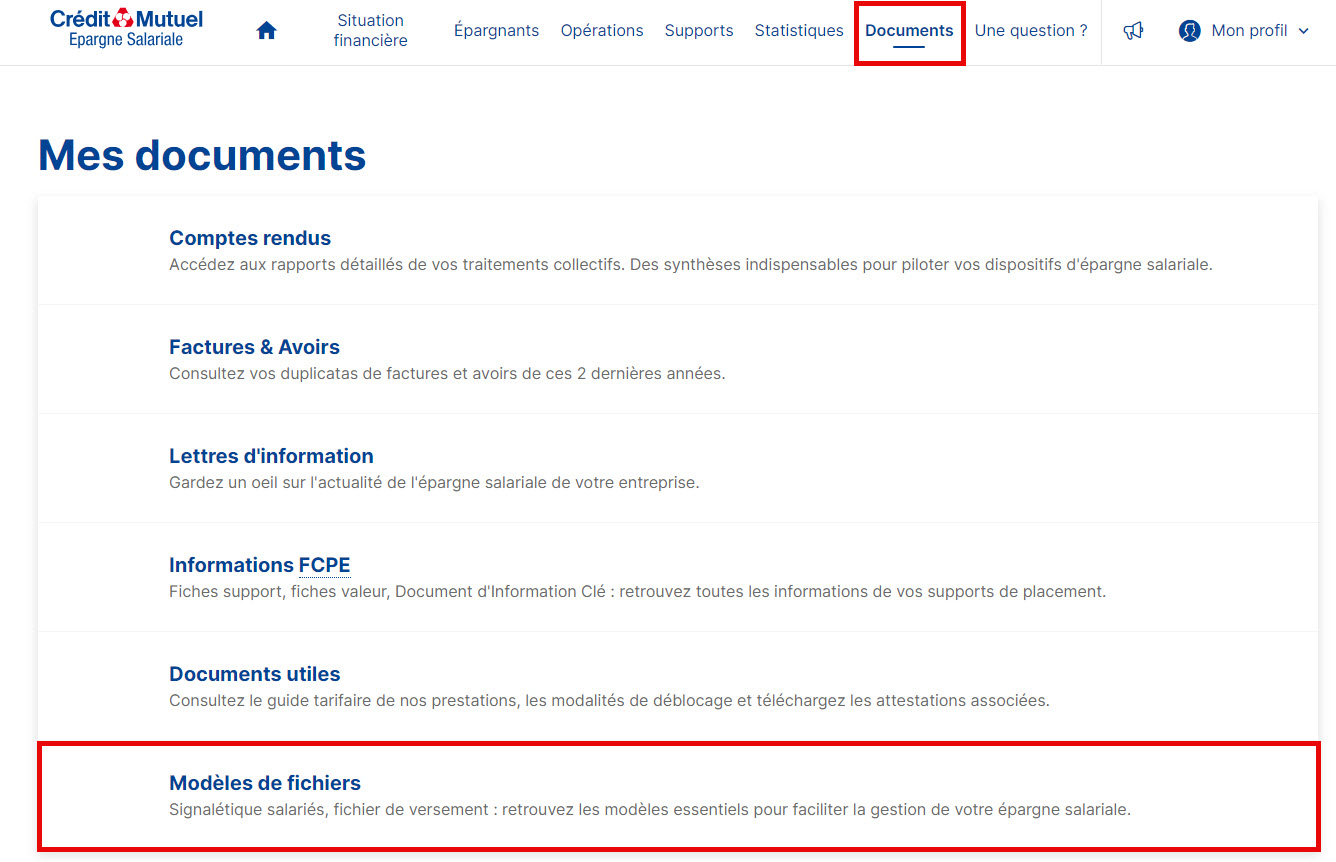Click the Mon profil label
Screen dimensions: 1336x862
1249,31
